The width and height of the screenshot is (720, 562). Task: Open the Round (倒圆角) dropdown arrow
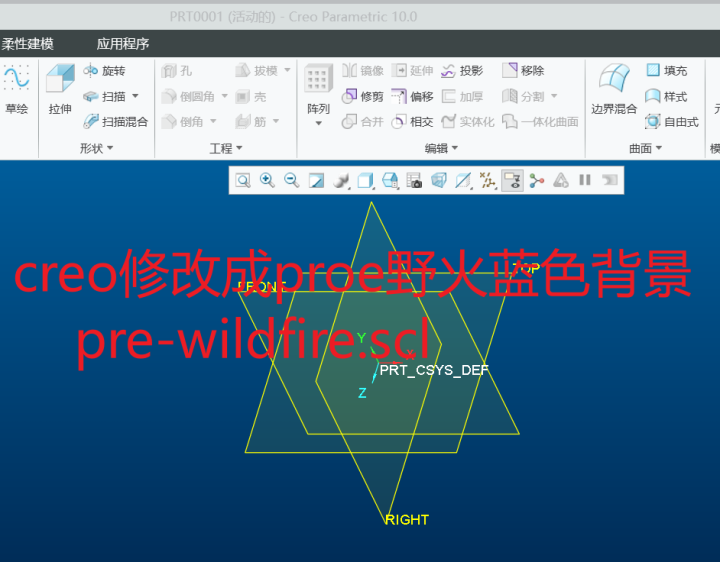point(225,96)
